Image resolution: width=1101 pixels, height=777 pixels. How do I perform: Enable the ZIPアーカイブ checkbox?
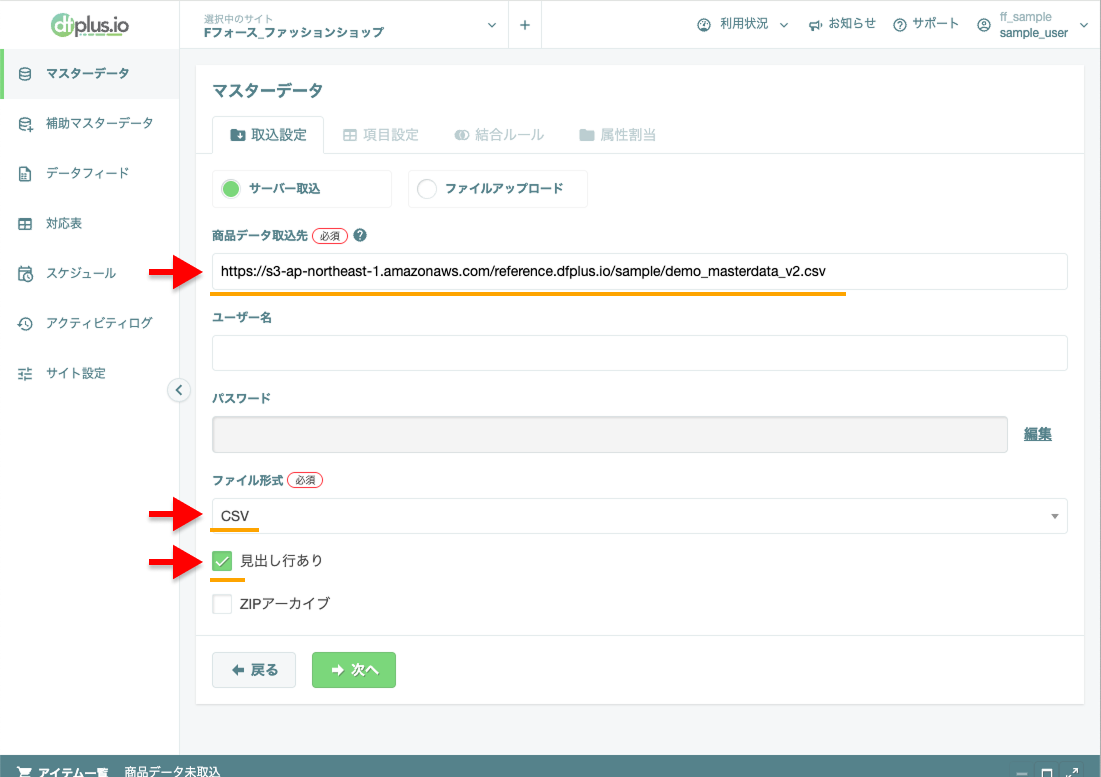point(221,603)
